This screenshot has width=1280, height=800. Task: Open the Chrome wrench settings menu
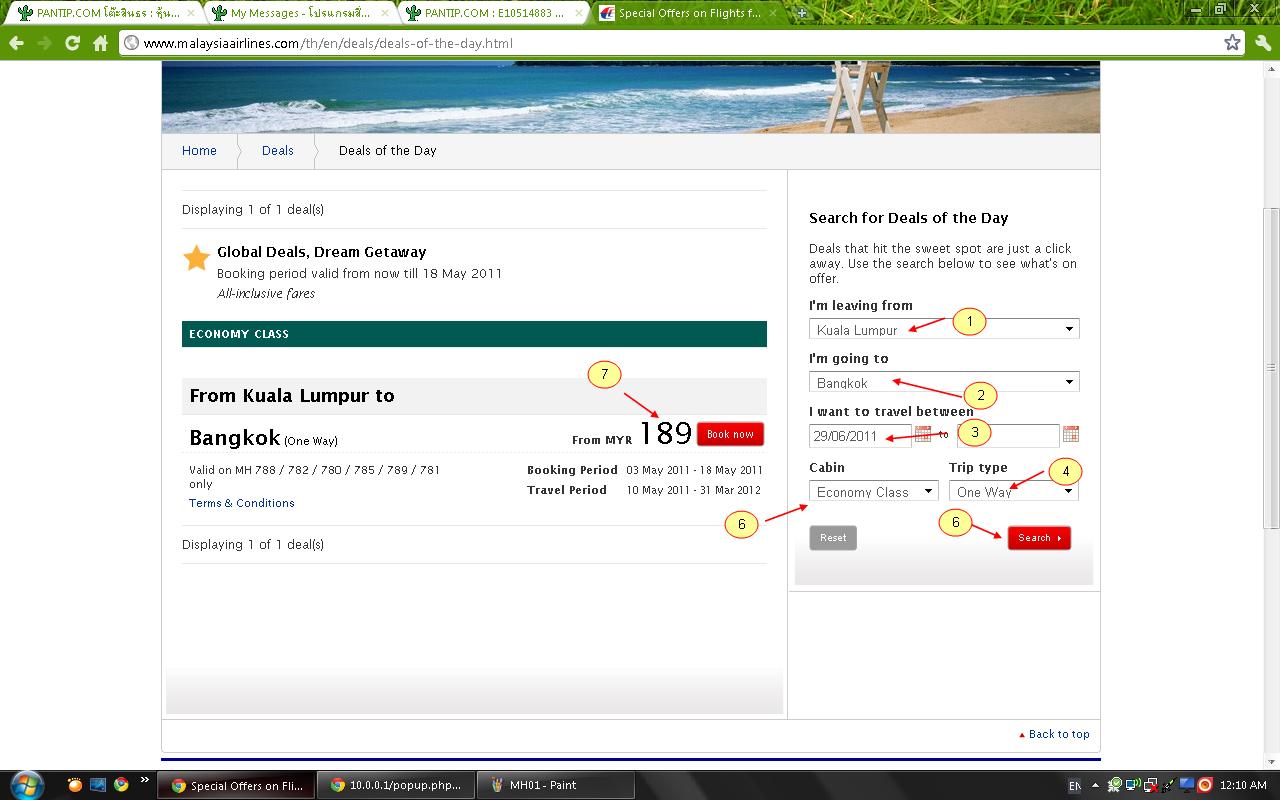(1262, 43)
